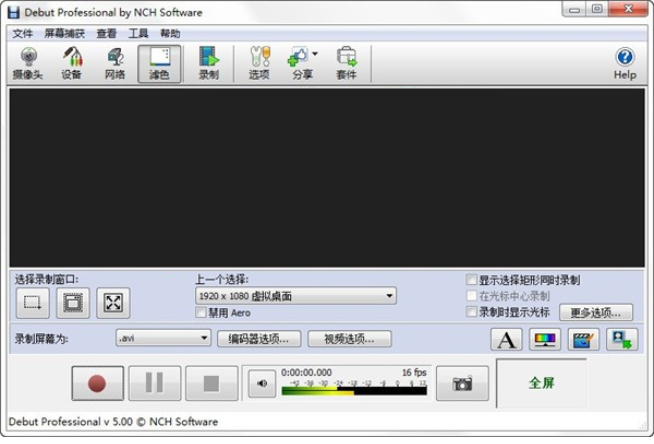Enable the 禁用 Aero checkbox
This screenshot has height=444, width=654.
click(201, 313)
